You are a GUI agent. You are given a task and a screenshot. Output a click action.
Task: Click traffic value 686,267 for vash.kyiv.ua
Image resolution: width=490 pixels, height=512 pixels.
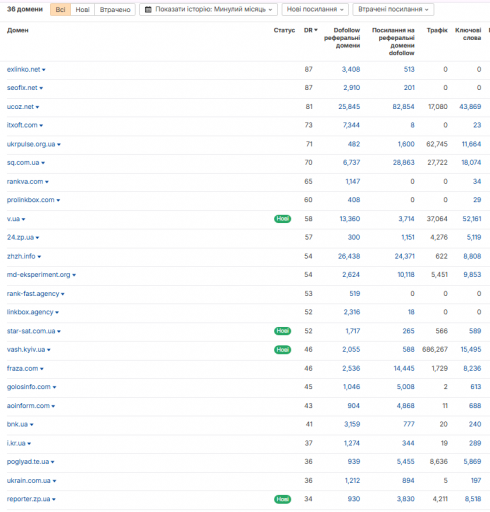(435, 349)
